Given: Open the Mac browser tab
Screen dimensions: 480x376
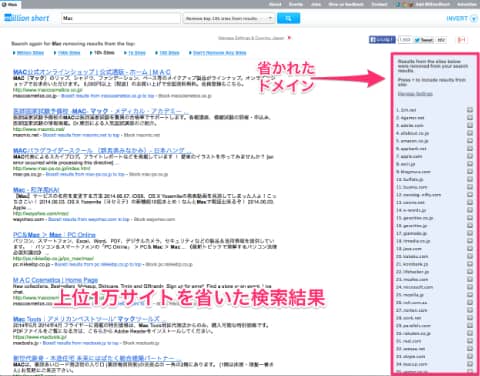Looking at the screenshot, I should tap(11, 4).
